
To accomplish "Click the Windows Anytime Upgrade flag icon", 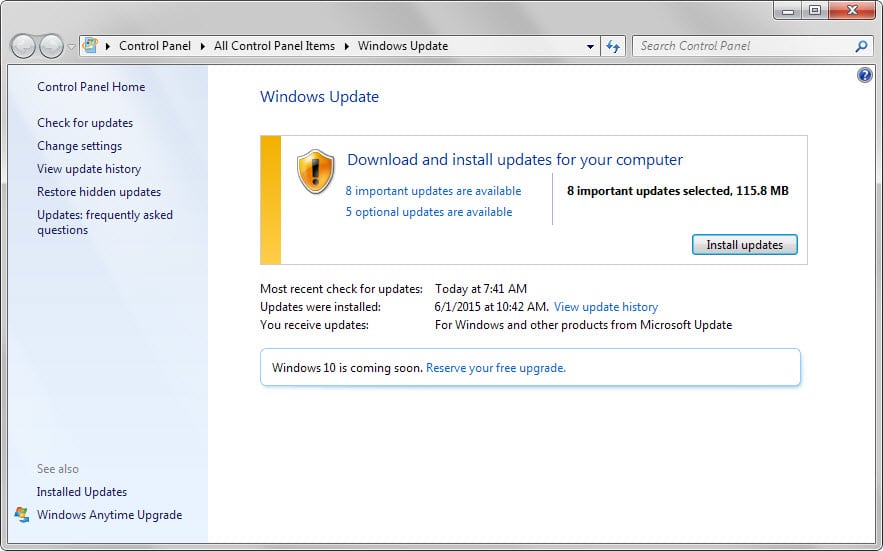I will pos(22,514).
